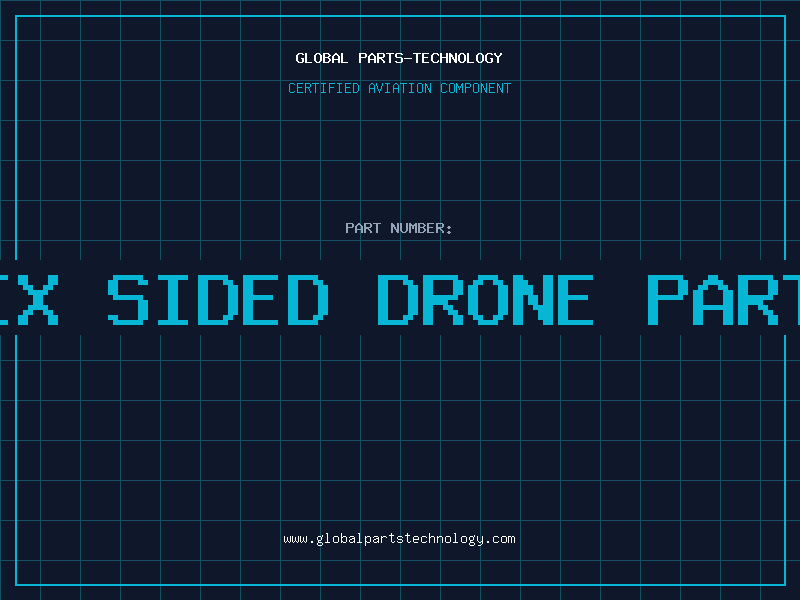This screenshot has width=800, height=600.
Task: Click the bottom-right corner of cyan frame
Action: [785, 584]
